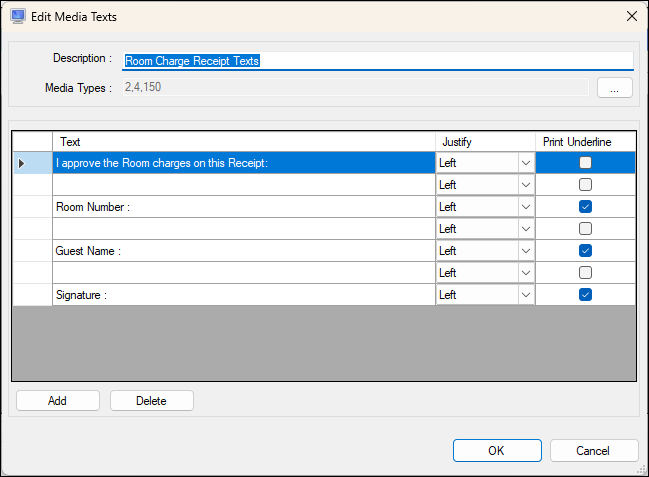Viewport: 649px width, 477px height.
Task: Close the Edit Media Texts dialog
Action: pyautogui.click(x=632, y=17)
